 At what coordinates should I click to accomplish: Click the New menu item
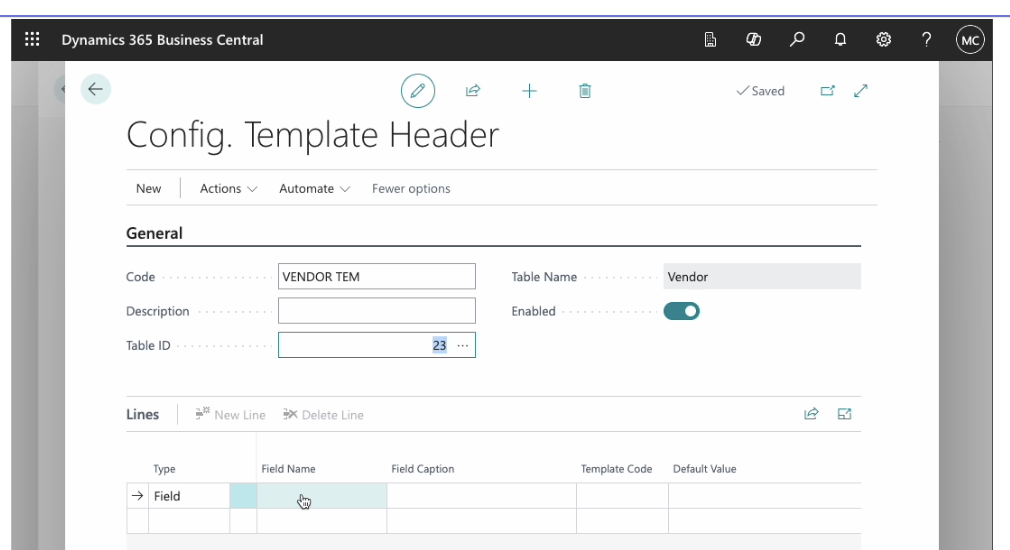(148, 189)
